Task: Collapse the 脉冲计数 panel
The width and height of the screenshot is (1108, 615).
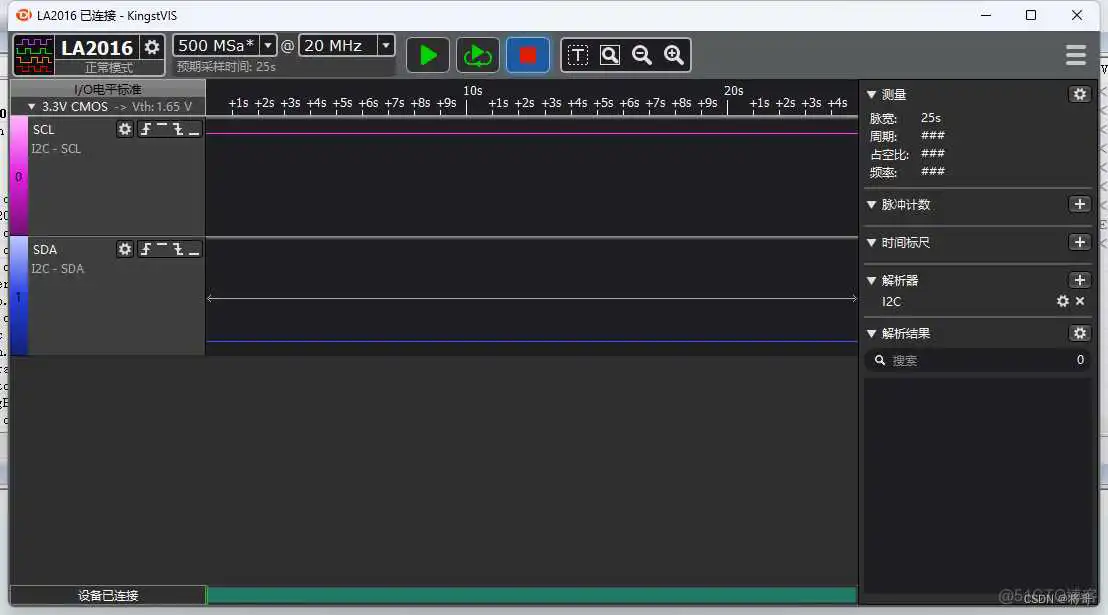Action: 871,205
